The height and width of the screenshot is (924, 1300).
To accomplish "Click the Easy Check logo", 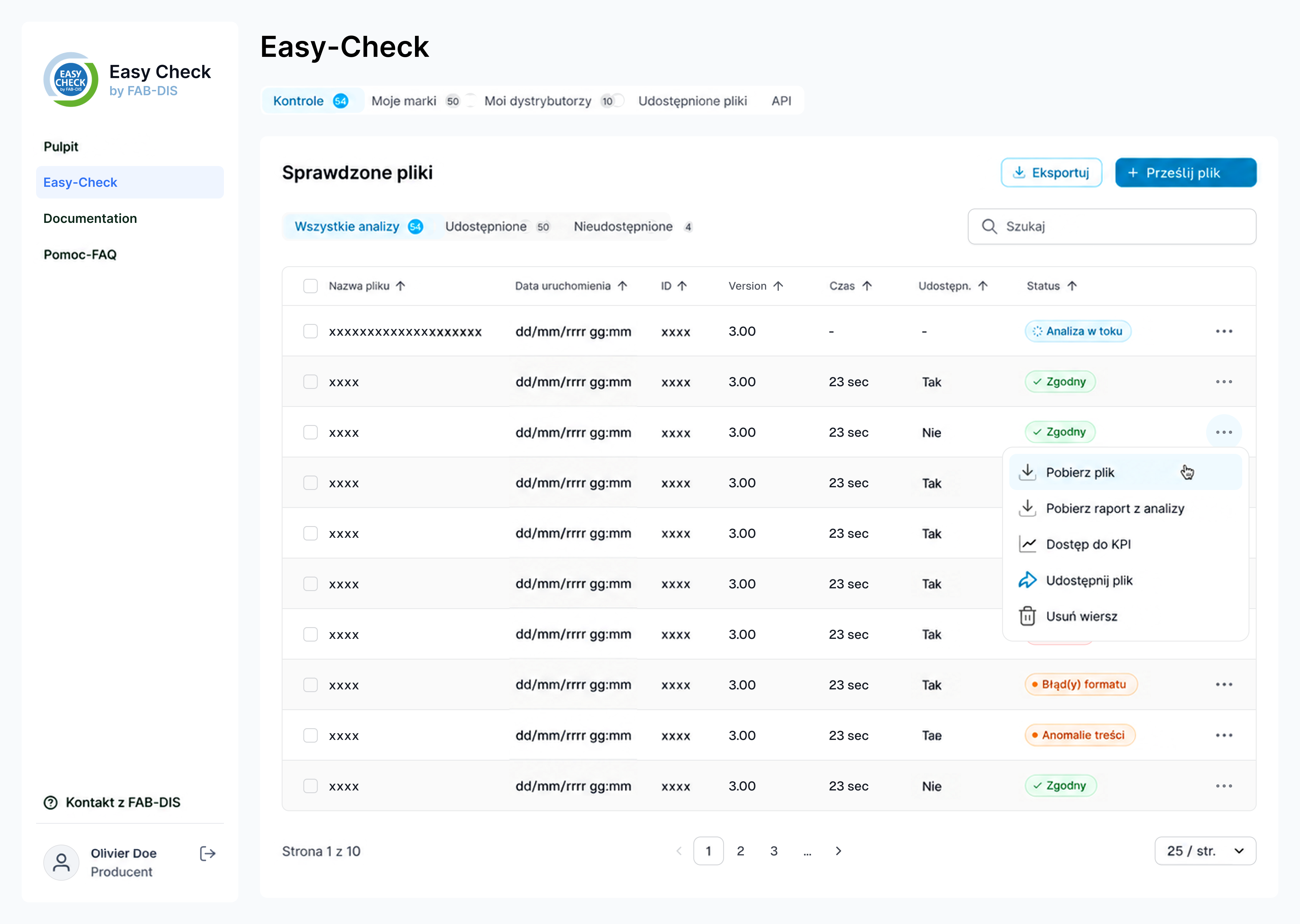I will pos(71,80).
